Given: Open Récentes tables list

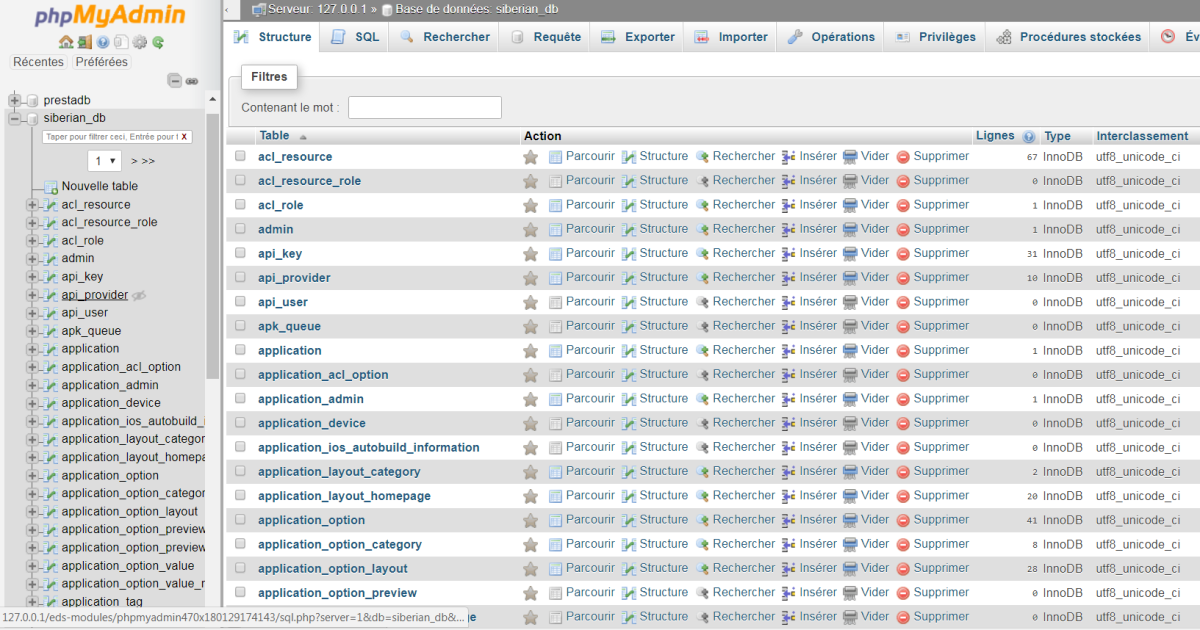Looking at the screenshot, I should [x=38, y=62].
